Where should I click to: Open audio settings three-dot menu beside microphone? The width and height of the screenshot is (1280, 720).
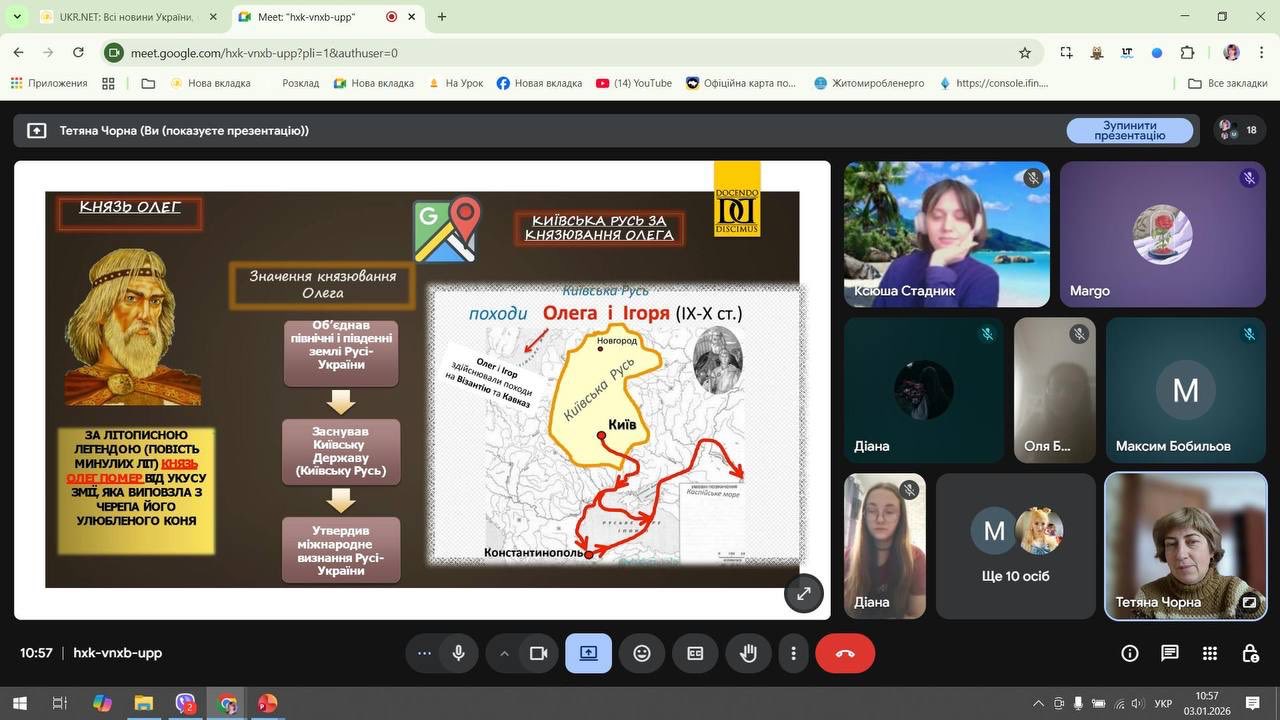click(424, 653)
